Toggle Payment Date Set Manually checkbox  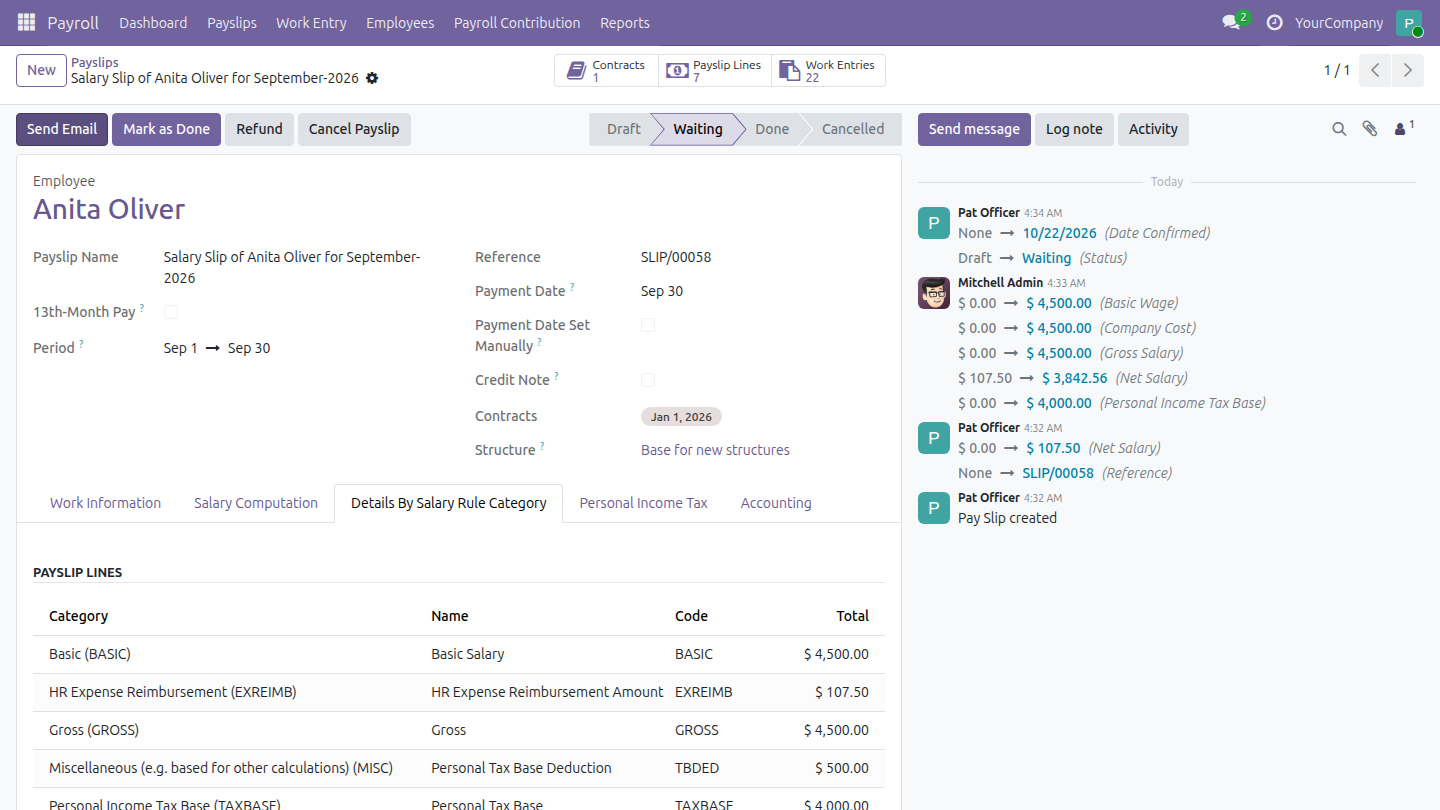(648, 325)
